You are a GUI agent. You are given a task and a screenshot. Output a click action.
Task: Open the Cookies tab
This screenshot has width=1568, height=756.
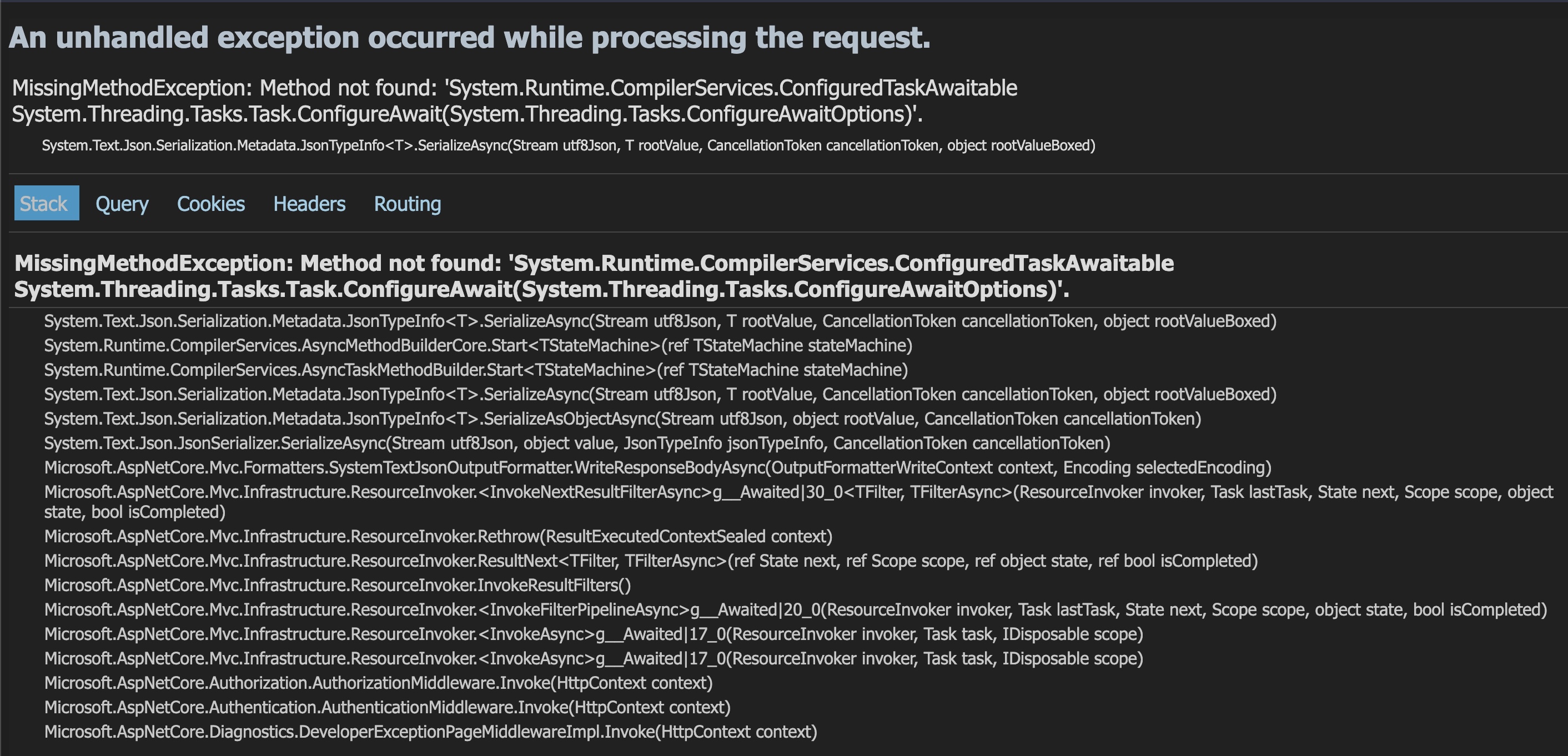(x=210, y=203)
